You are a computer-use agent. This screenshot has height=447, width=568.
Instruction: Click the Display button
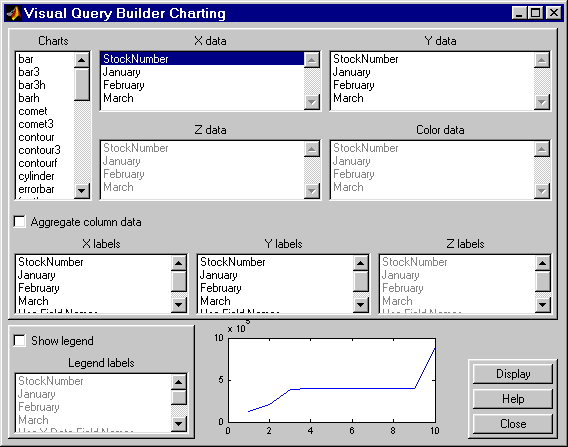pyautogui.click(x=513, y=374)
